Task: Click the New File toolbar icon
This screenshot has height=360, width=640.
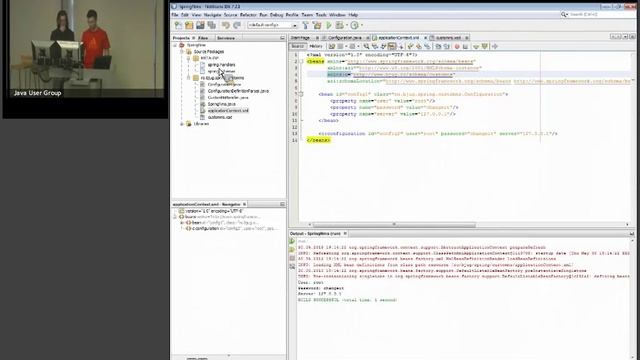Action: tap(178, 25)
